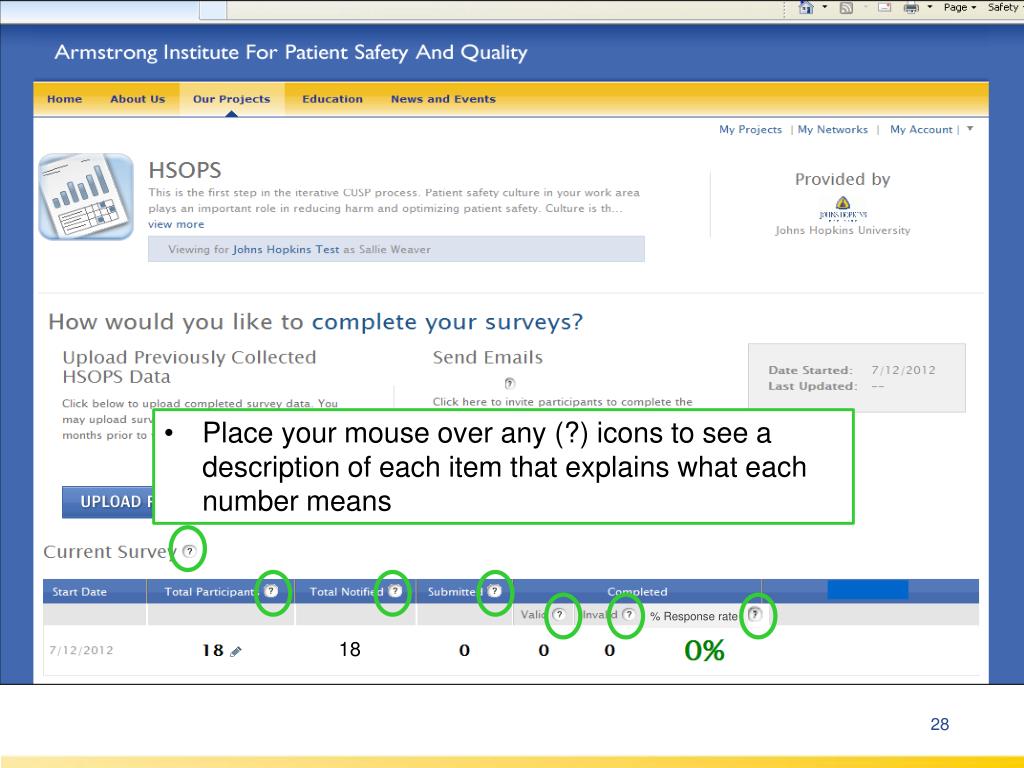Click the Upload button
The image size is (1024, 768).
108,502
